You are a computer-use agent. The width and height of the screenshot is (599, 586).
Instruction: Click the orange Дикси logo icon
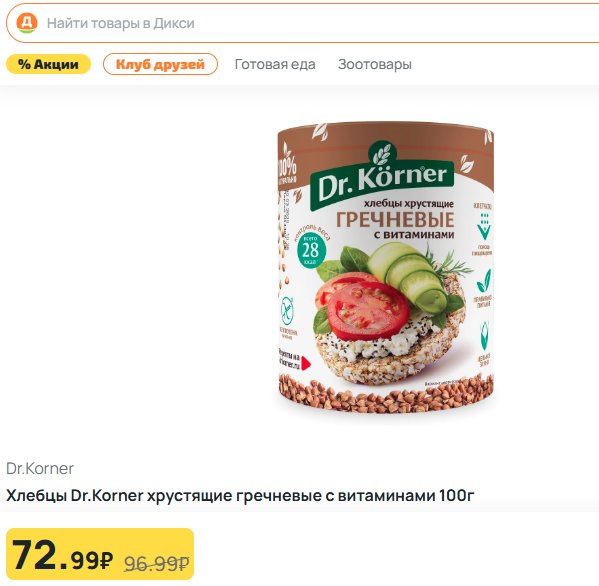click(x=27, y=23)
